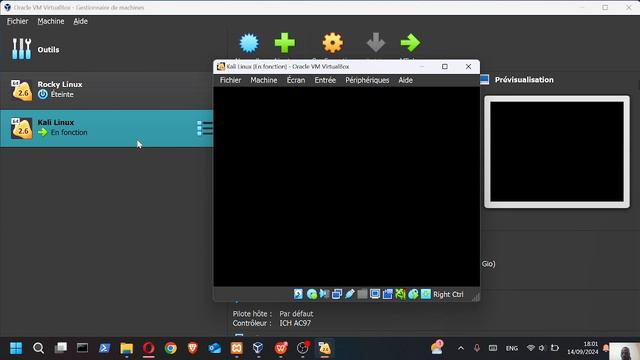Screen dimensions: 640x360
Task: Click the display indicator in VM status bar
Action: 375,294
